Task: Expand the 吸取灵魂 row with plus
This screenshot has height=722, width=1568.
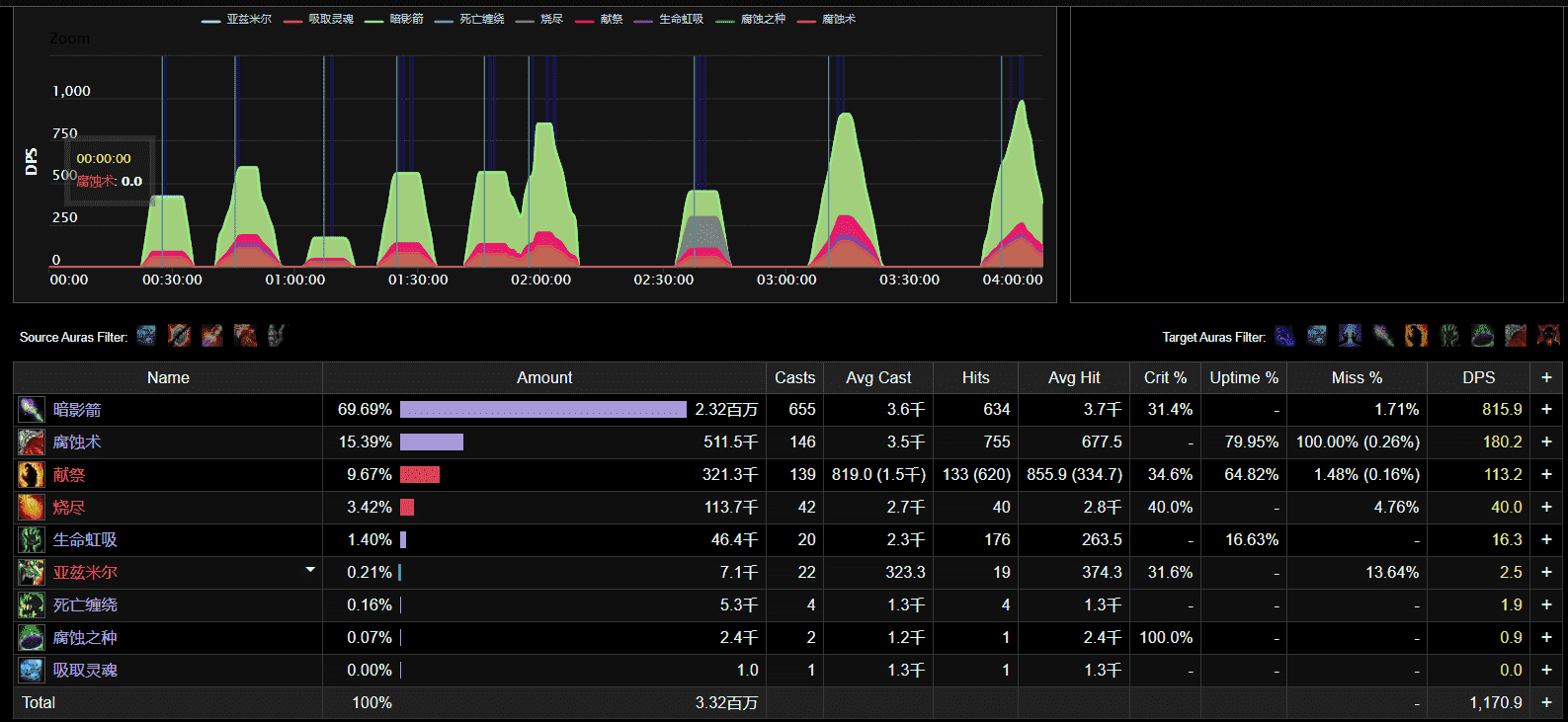Action: click(x=1546, y=670)
